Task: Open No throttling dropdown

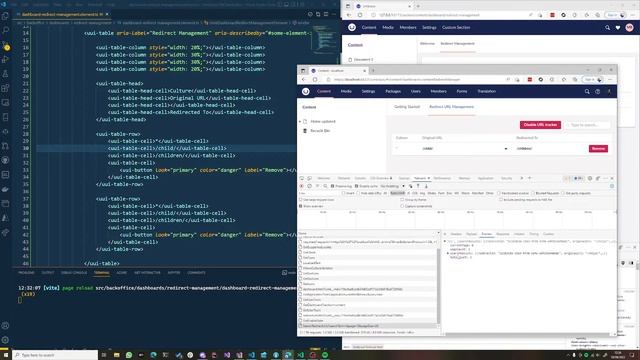Action: pyautogui.click(x=392, y=186)
